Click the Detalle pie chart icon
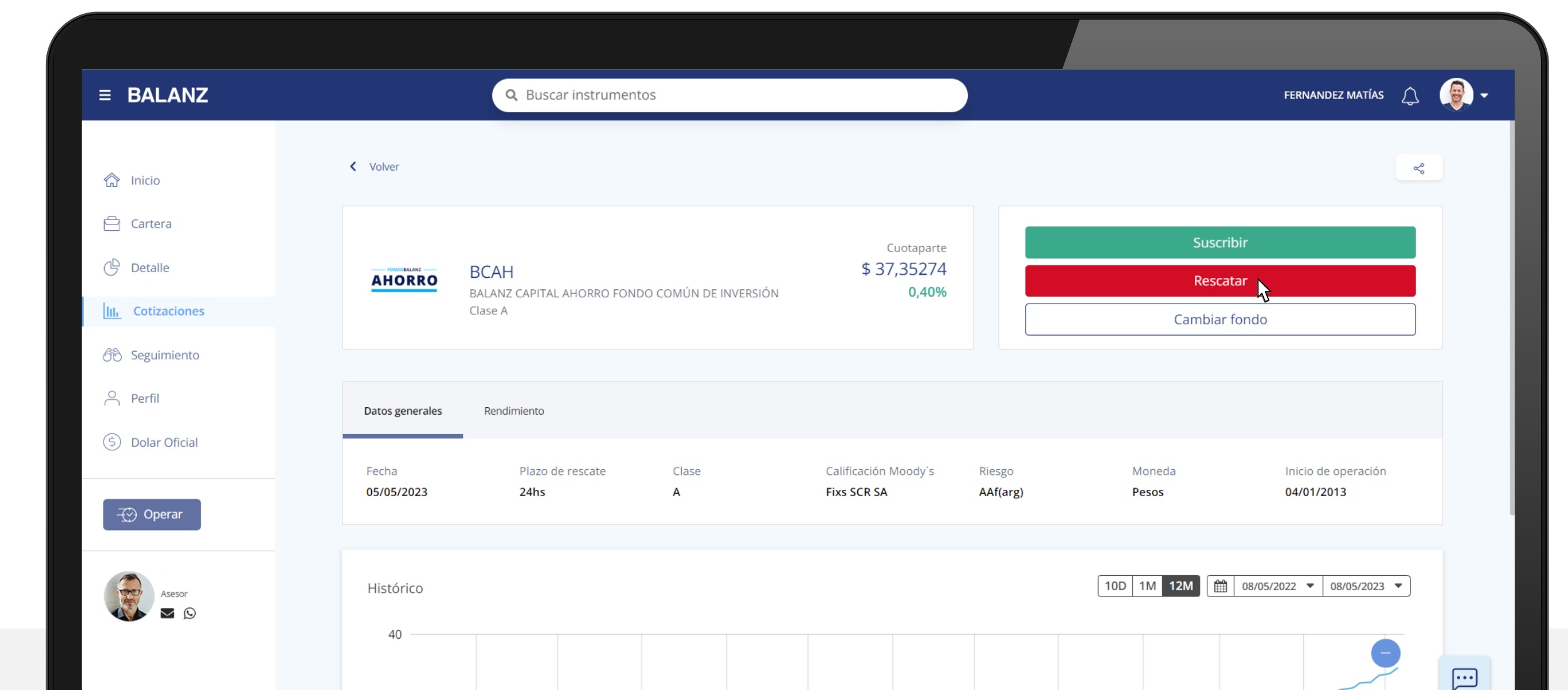 click(x=112, y=267)
